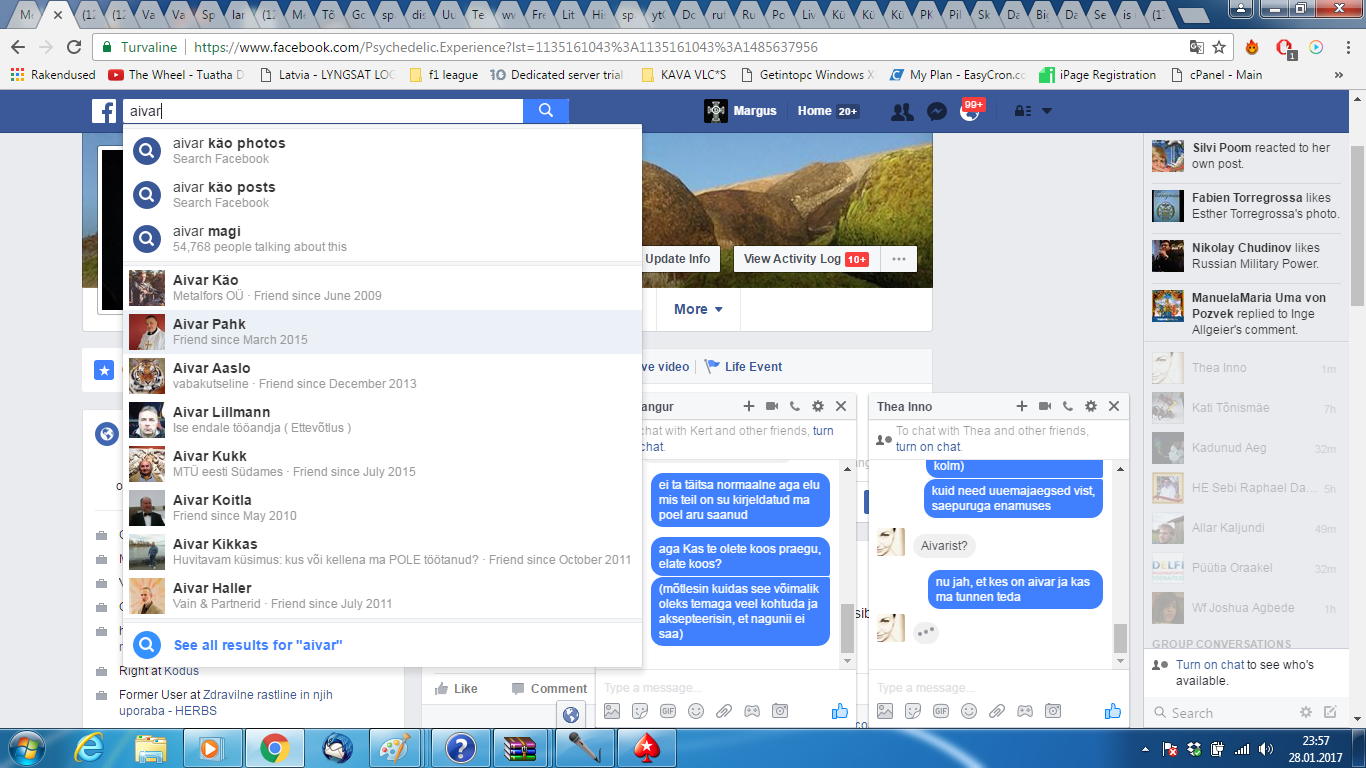The height and width of the screenshot is (768, 1366).
Task: Attach a photo in Thea Inno chat
Action: coord(885,711)
